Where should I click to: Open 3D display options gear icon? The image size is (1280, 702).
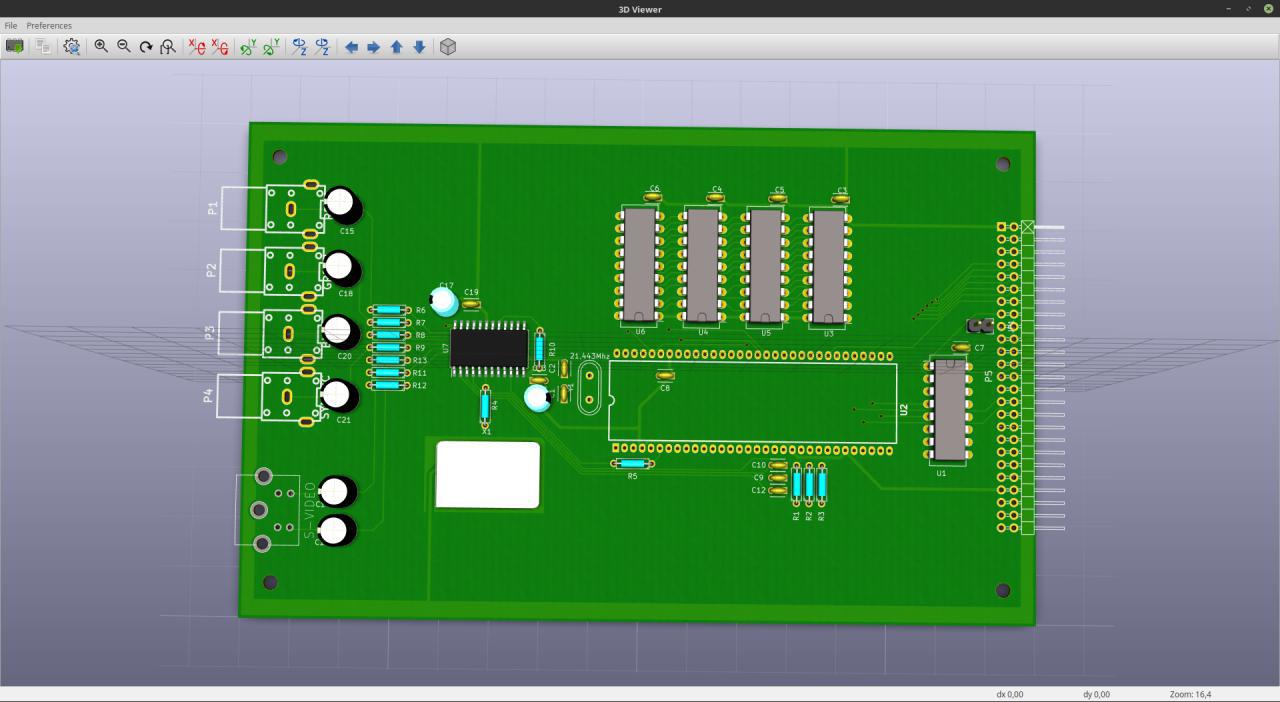point(72,46)
